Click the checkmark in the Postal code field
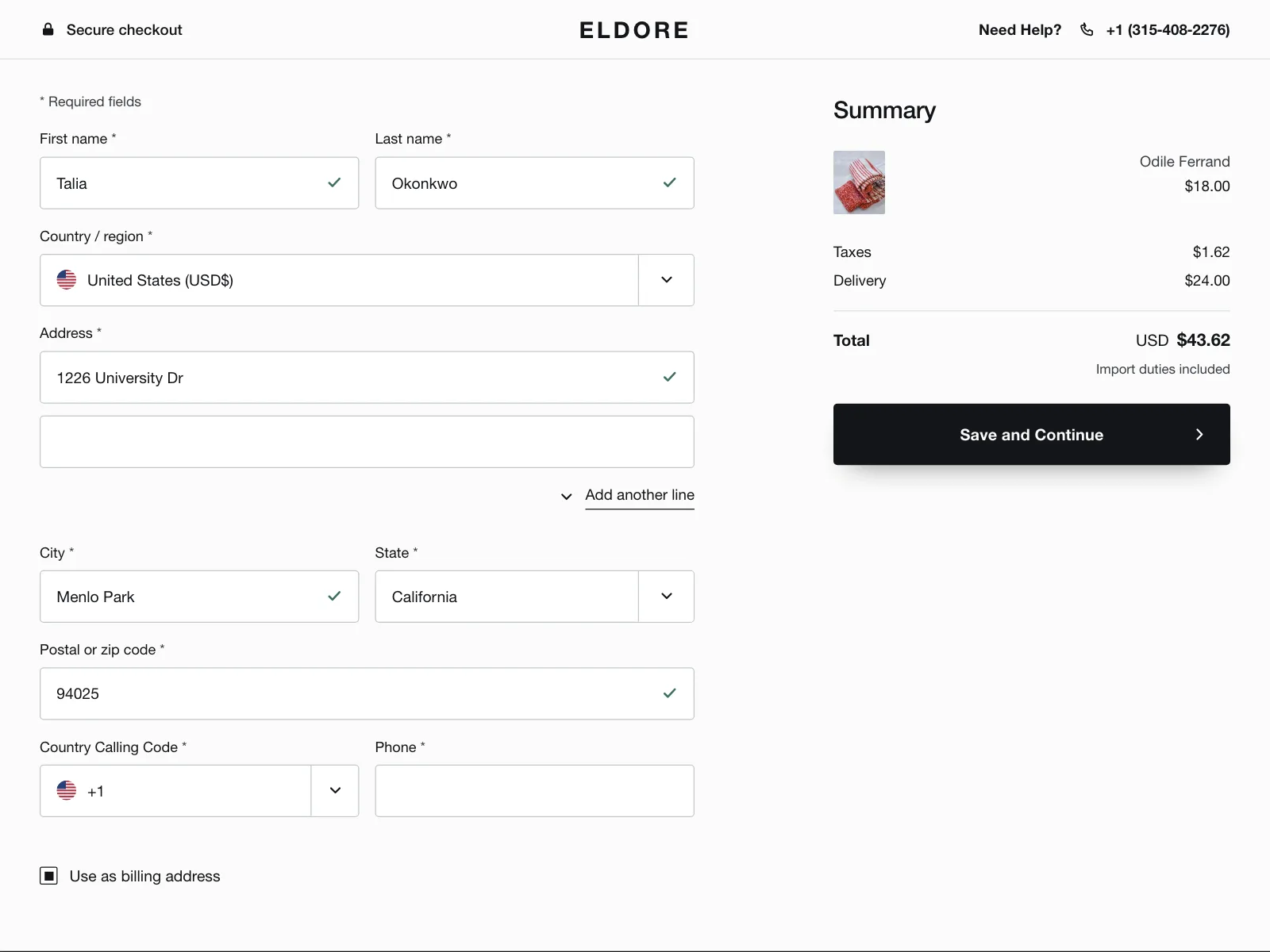The height and width of the screenshot is (952, 1270). pyautogui.click(x=669, y=693)
